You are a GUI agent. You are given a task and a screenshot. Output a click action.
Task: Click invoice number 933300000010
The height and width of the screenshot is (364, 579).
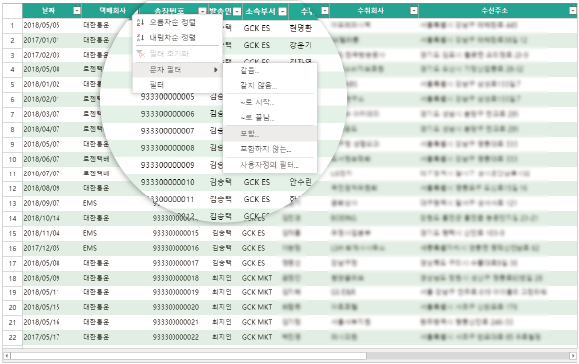pos(167,182)
